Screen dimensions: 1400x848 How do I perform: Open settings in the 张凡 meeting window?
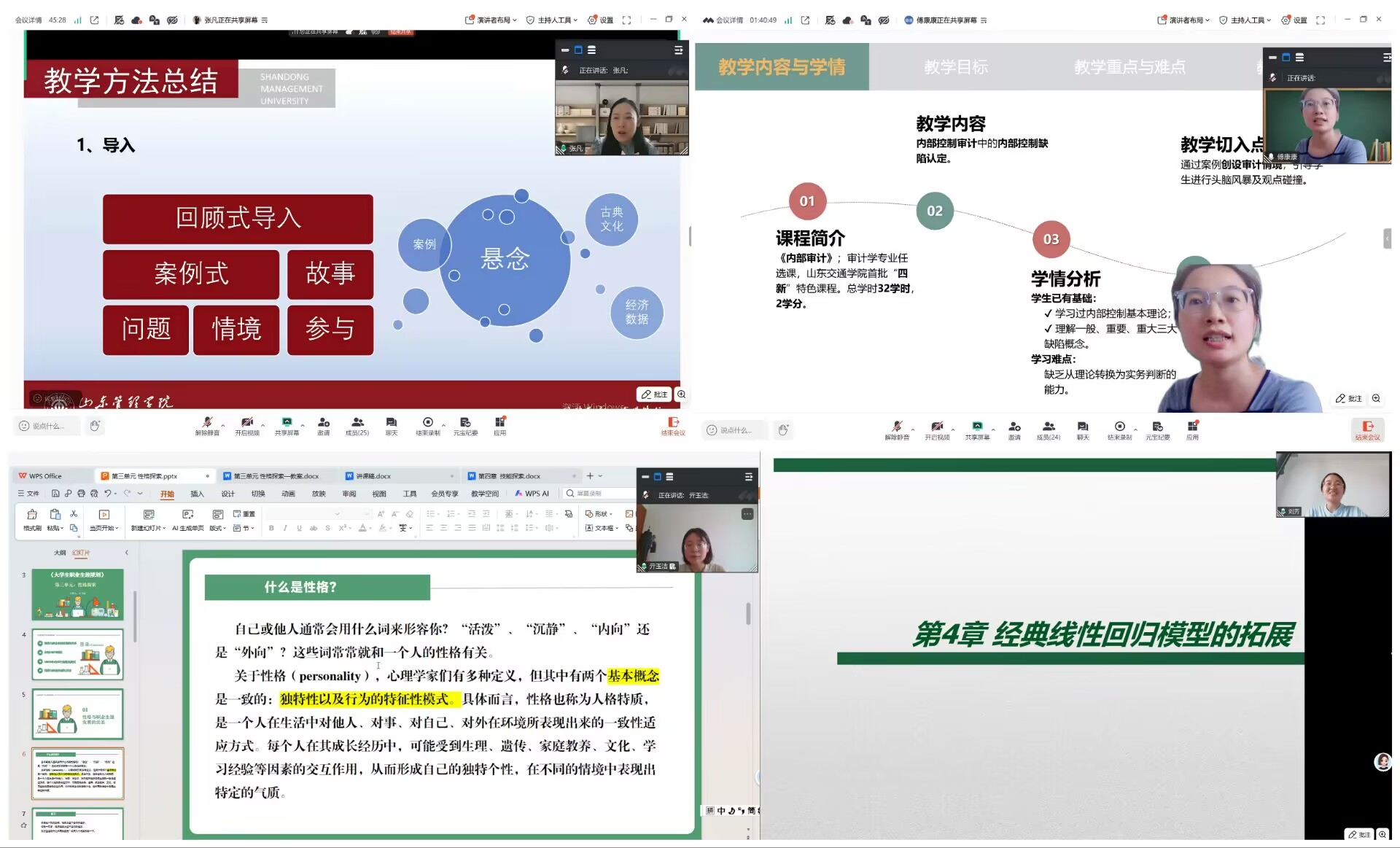pyautogui.click(x=601, y=20)
